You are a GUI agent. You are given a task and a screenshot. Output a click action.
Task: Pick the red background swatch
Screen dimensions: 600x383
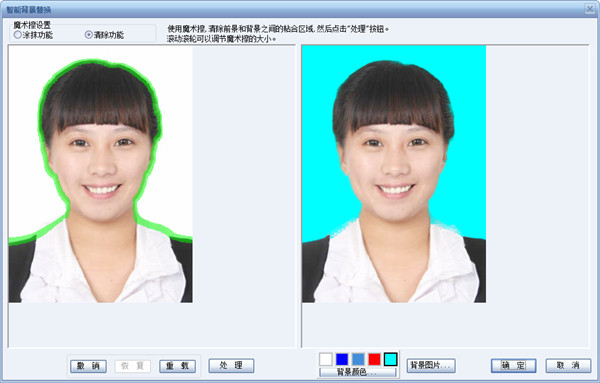coord(374,359)
